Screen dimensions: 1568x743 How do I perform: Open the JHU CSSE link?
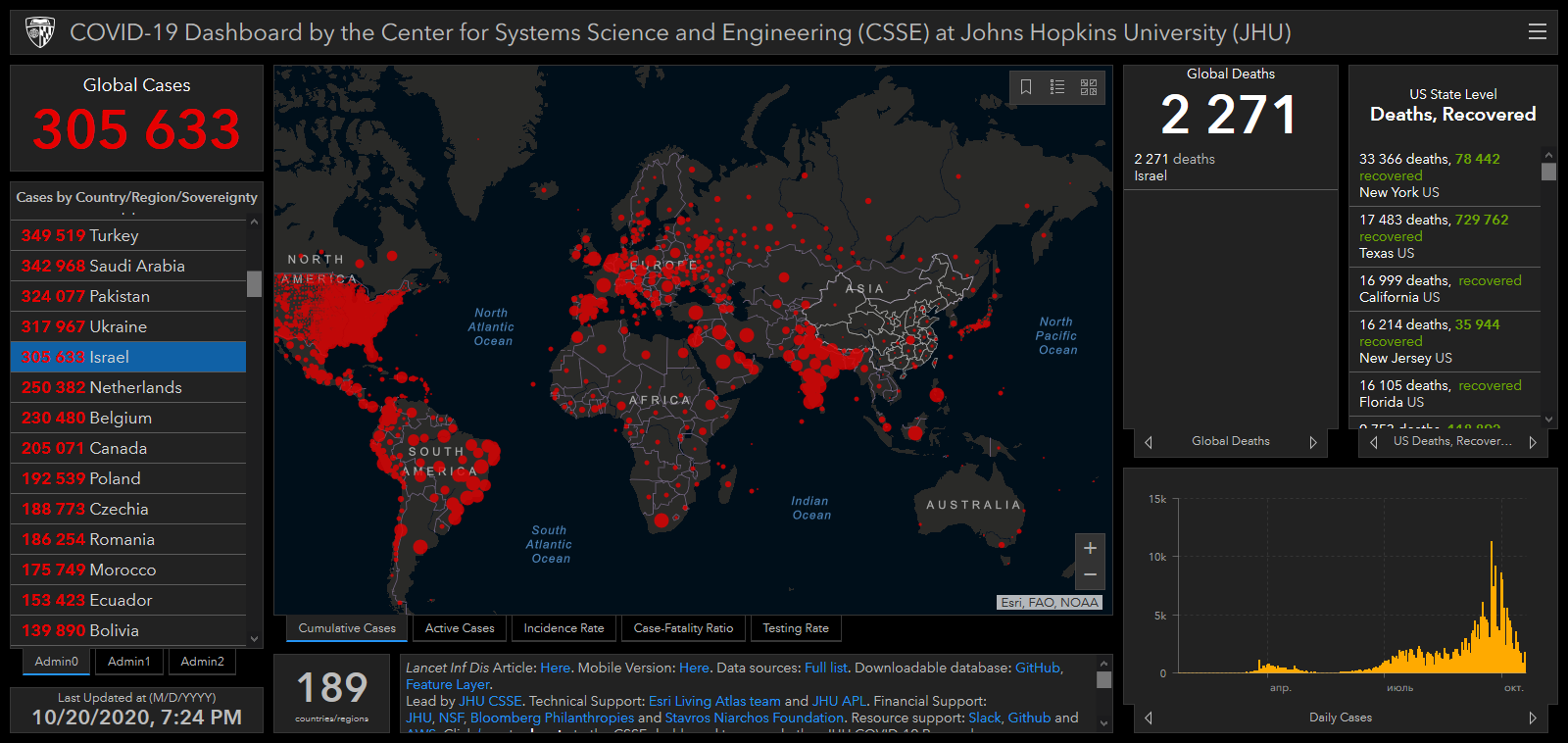491,701
